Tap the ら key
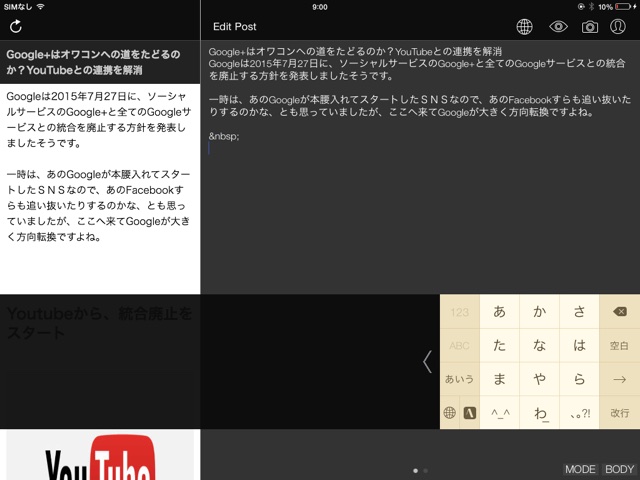Viewport: 640px width, 480px height. coord(579,379)
